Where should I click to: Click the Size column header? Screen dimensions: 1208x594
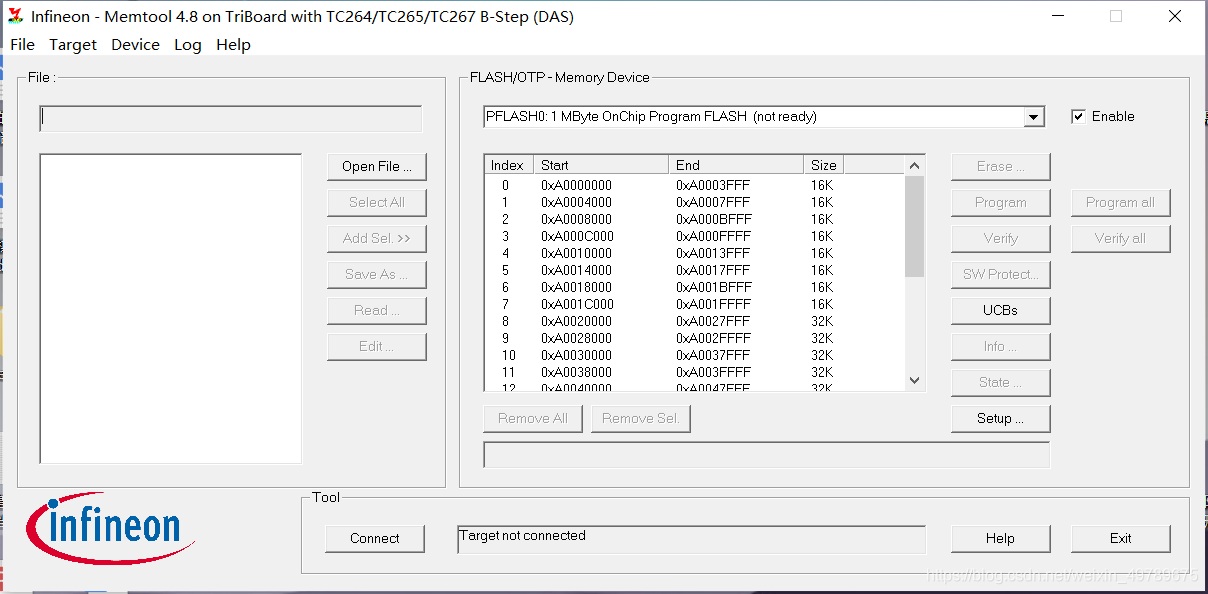[824, 166]
